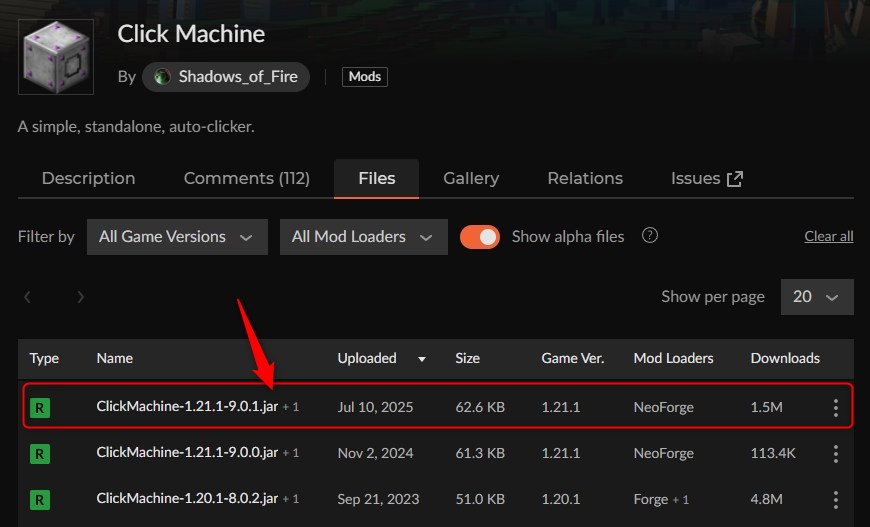The height and width of the screenshot is (527, 870).
Task: Open the Shadows_of_Fire author profile
Action: click(x=226, y=77)
